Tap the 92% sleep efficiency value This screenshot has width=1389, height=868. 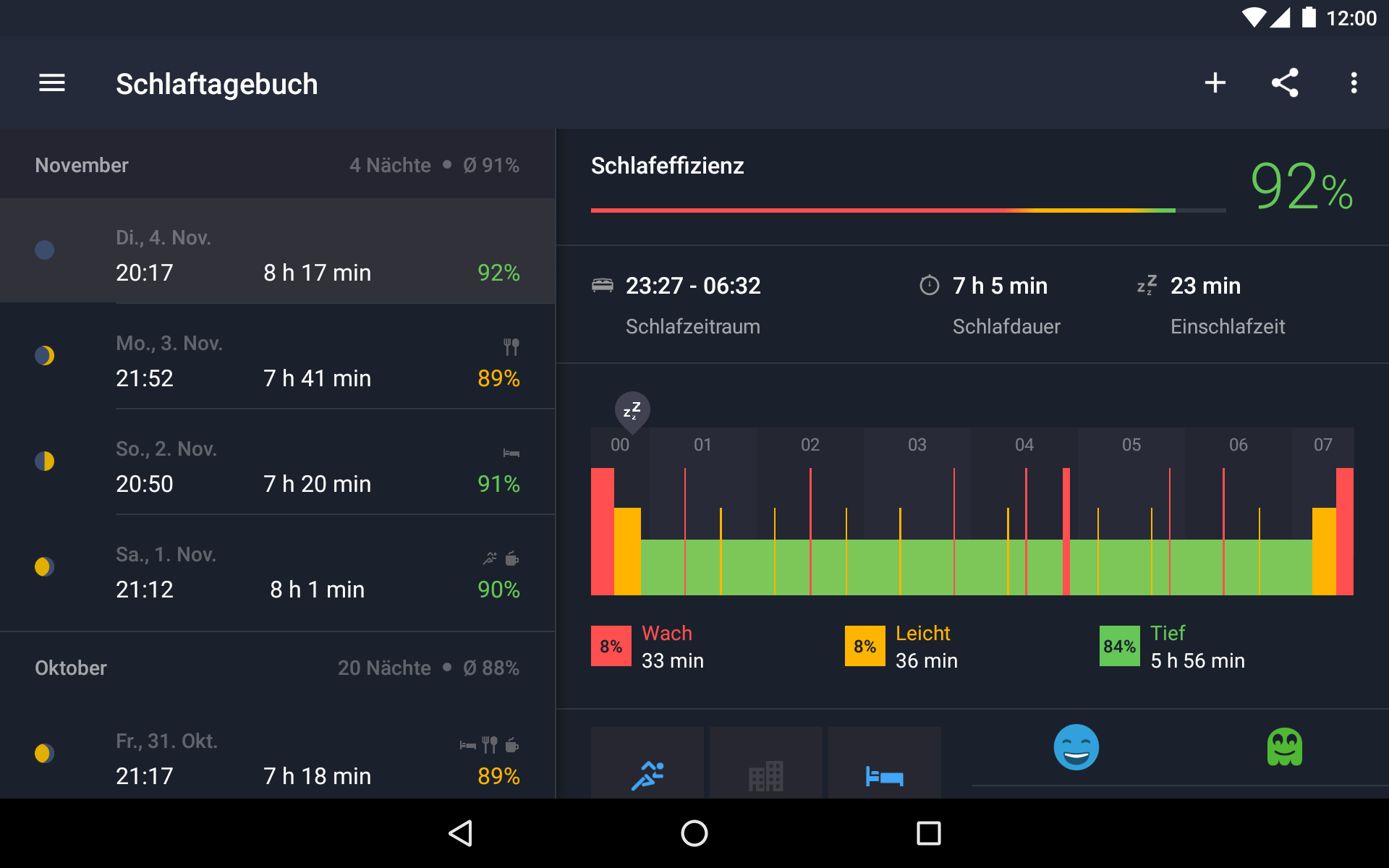point(1301,187)
